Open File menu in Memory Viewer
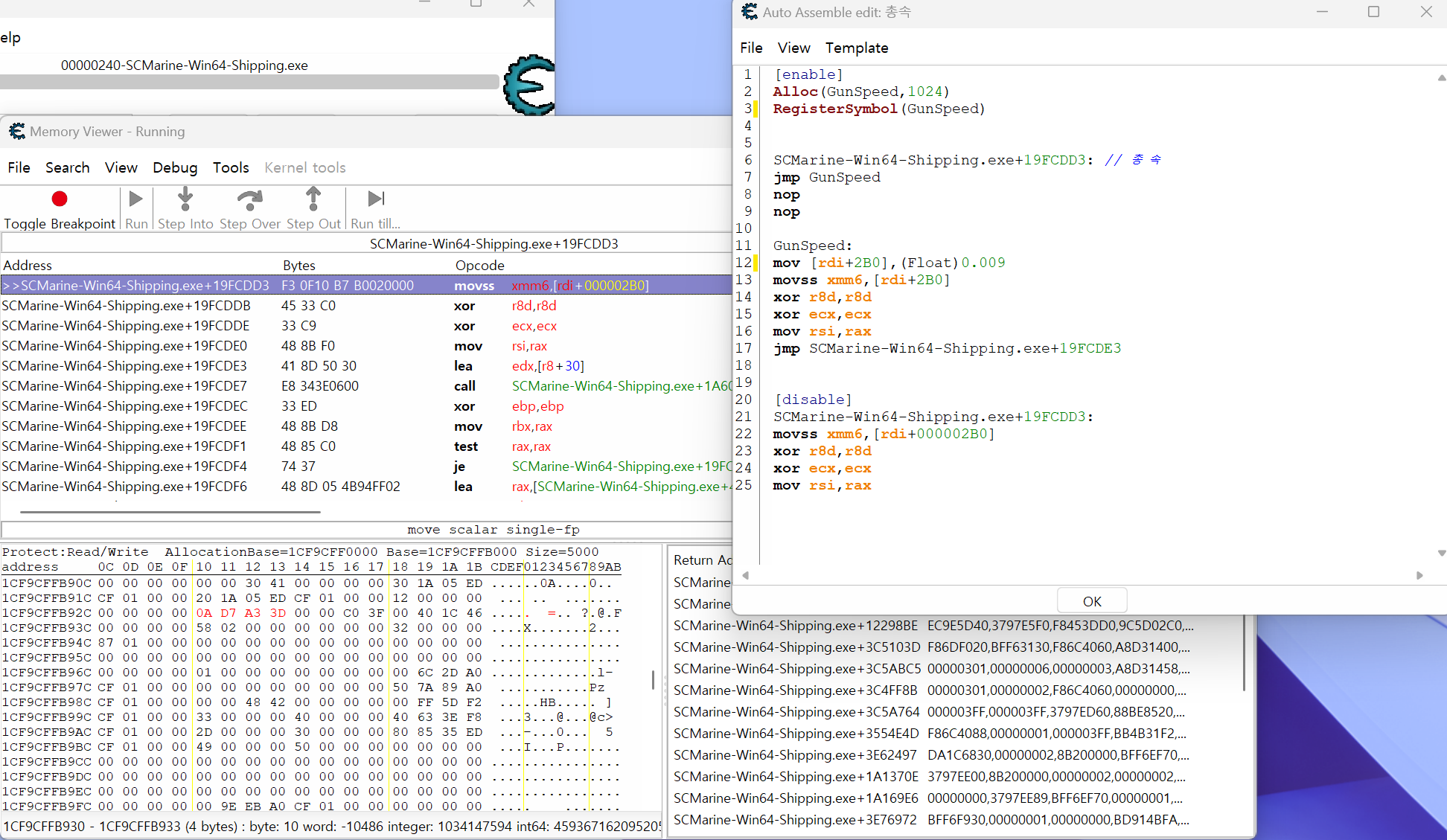This screenshot has height=840, width=1447. tap(19, 167)
